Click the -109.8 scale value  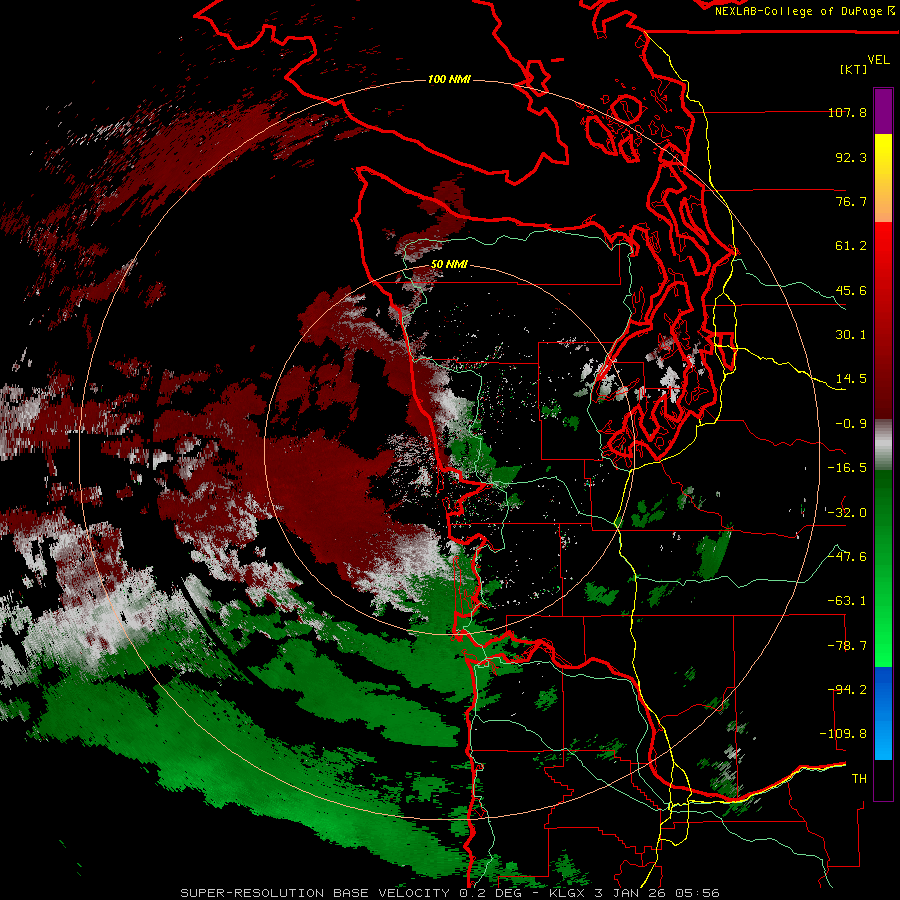pyautogui.click(x=843, y=734)
